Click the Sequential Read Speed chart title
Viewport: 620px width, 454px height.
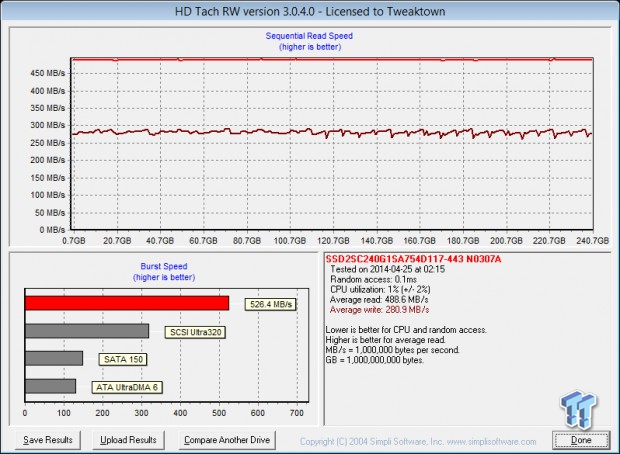[309, 36]
